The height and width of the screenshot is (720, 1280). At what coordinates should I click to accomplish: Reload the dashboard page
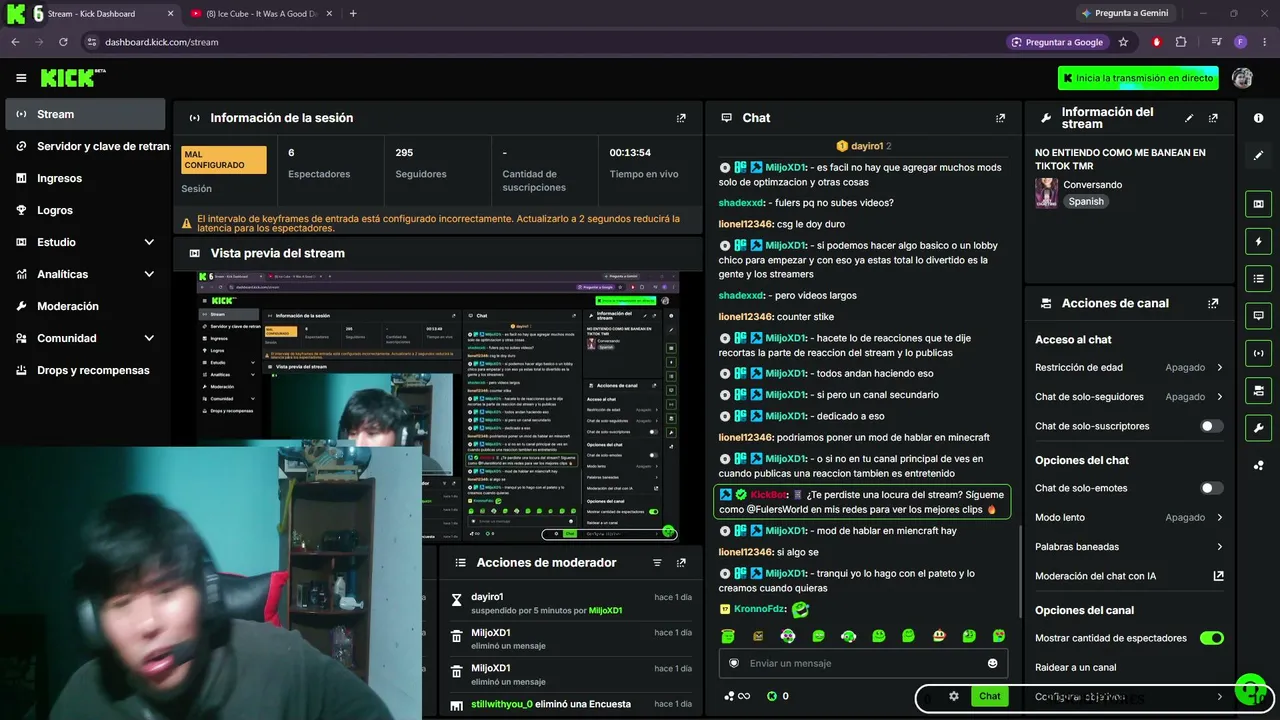[63, 42]
